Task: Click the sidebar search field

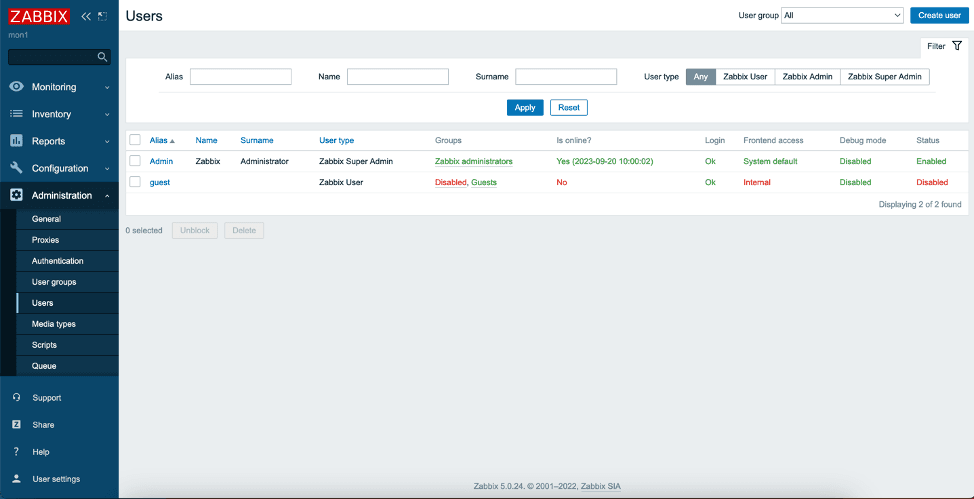Action: tap(59, 57)
